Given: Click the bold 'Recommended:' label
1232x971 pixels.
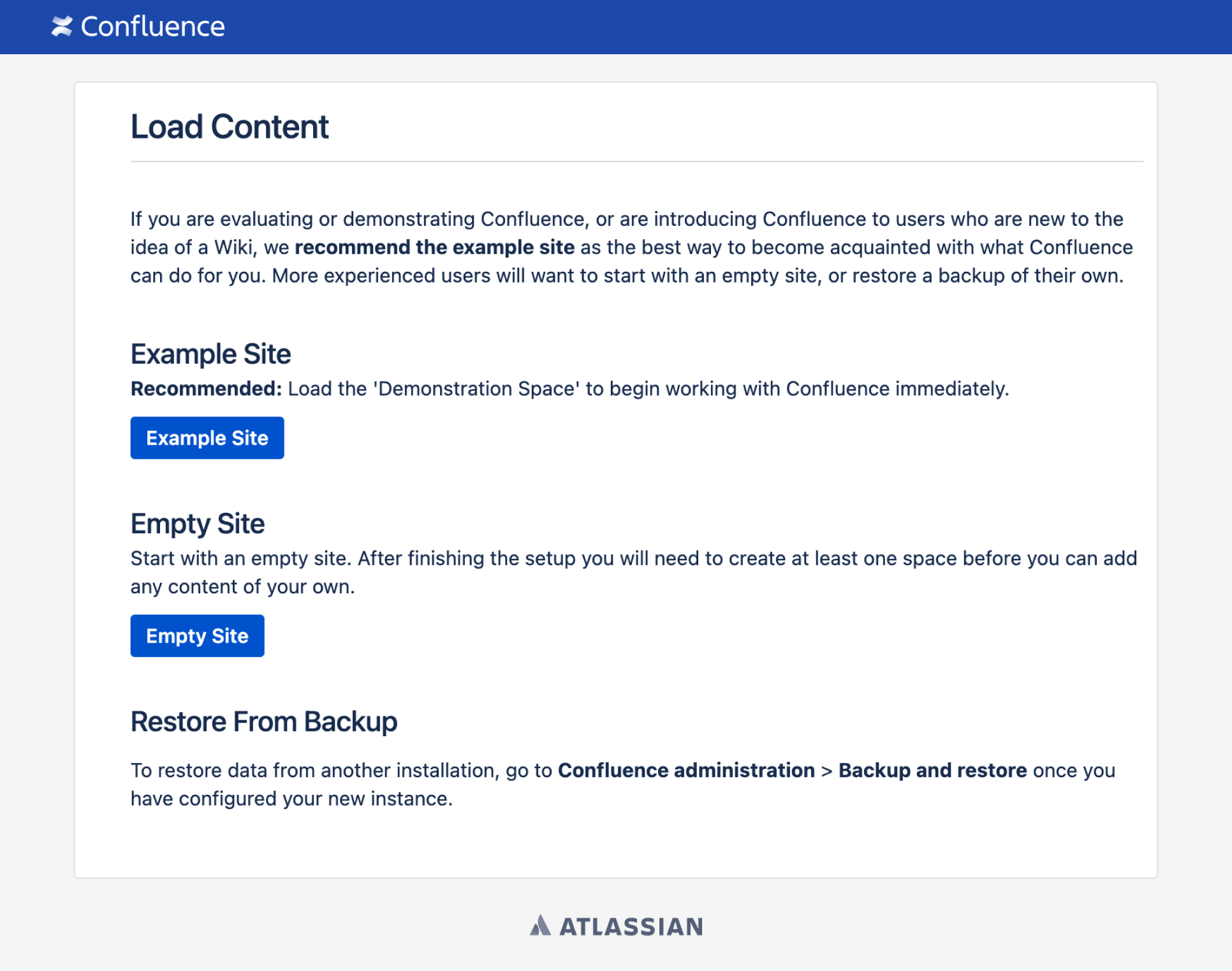Looking at the screenshot, I should [206, 389].
